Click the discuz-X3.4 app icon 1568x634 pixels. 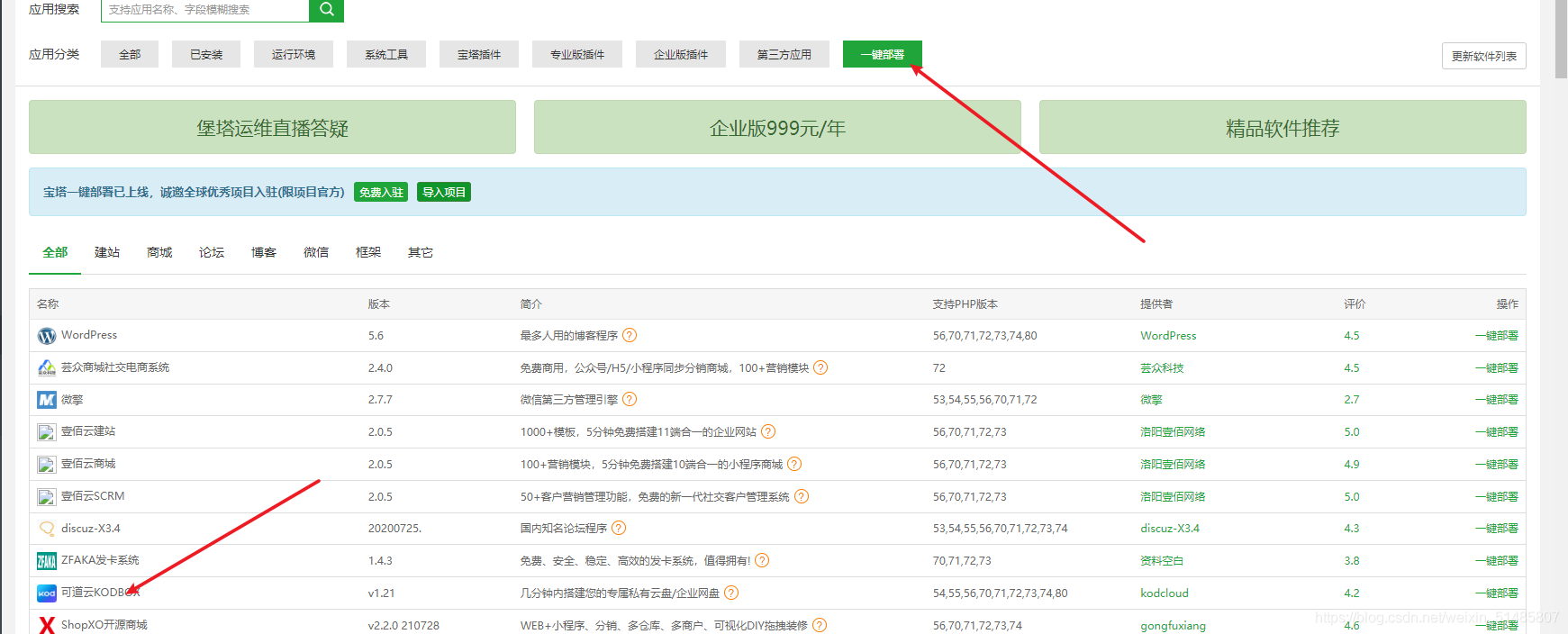[x=47, y=529]
